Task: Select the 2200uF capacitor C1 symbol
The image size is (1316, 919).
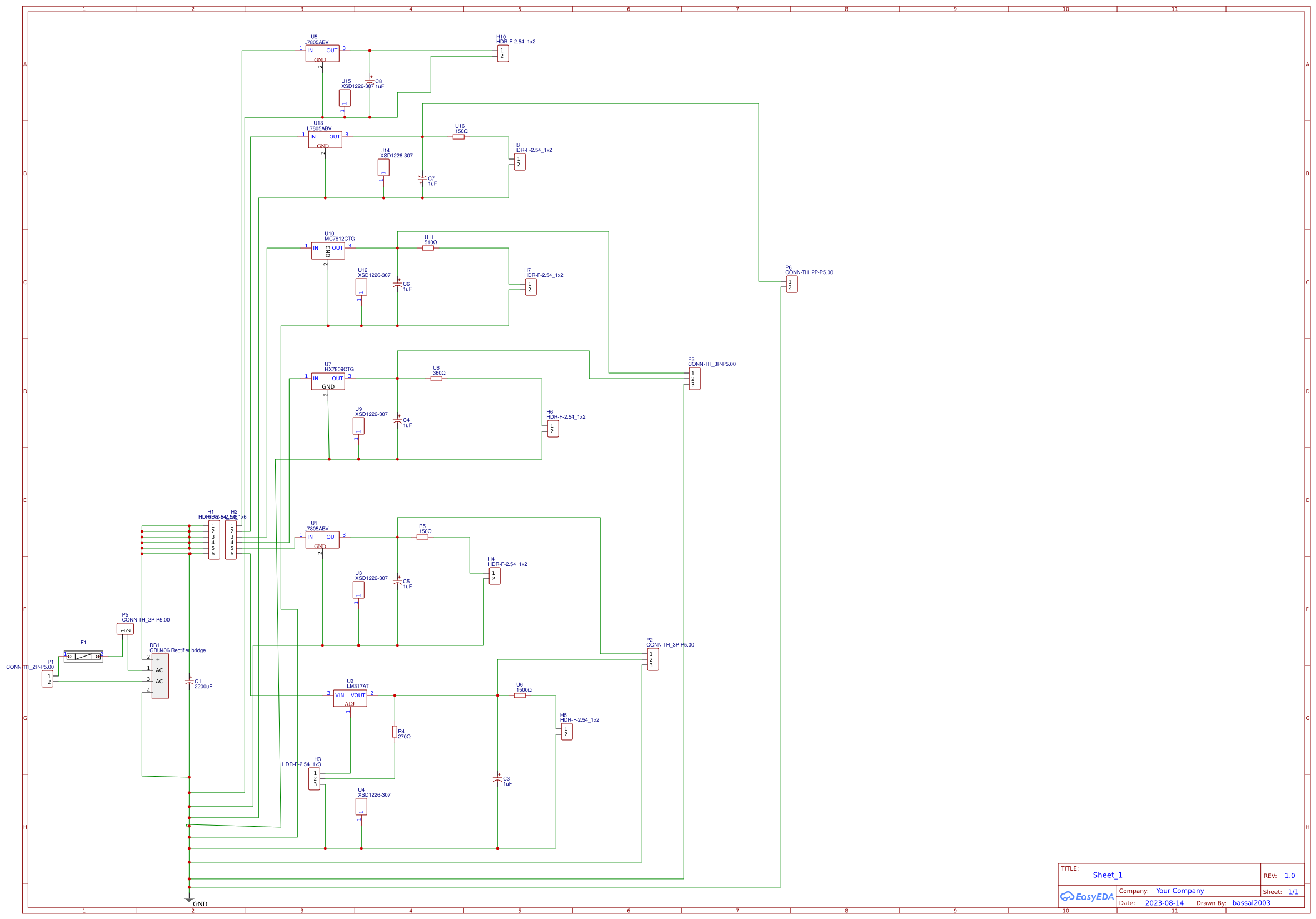Action: pos(189,680)
